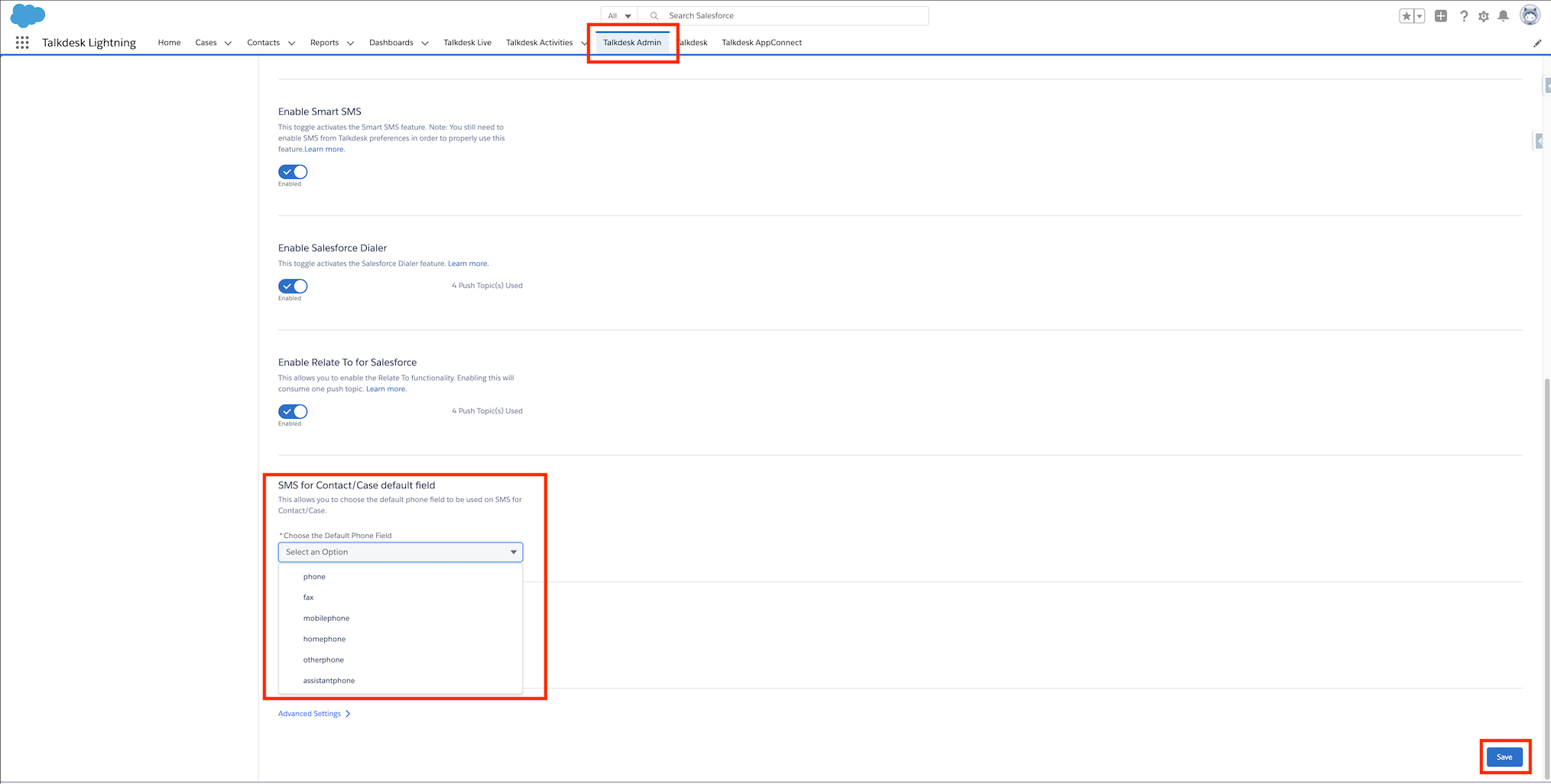Screen dimensions: 1551x784
Task: Open the Contacts tab
Action: (263, 43)
